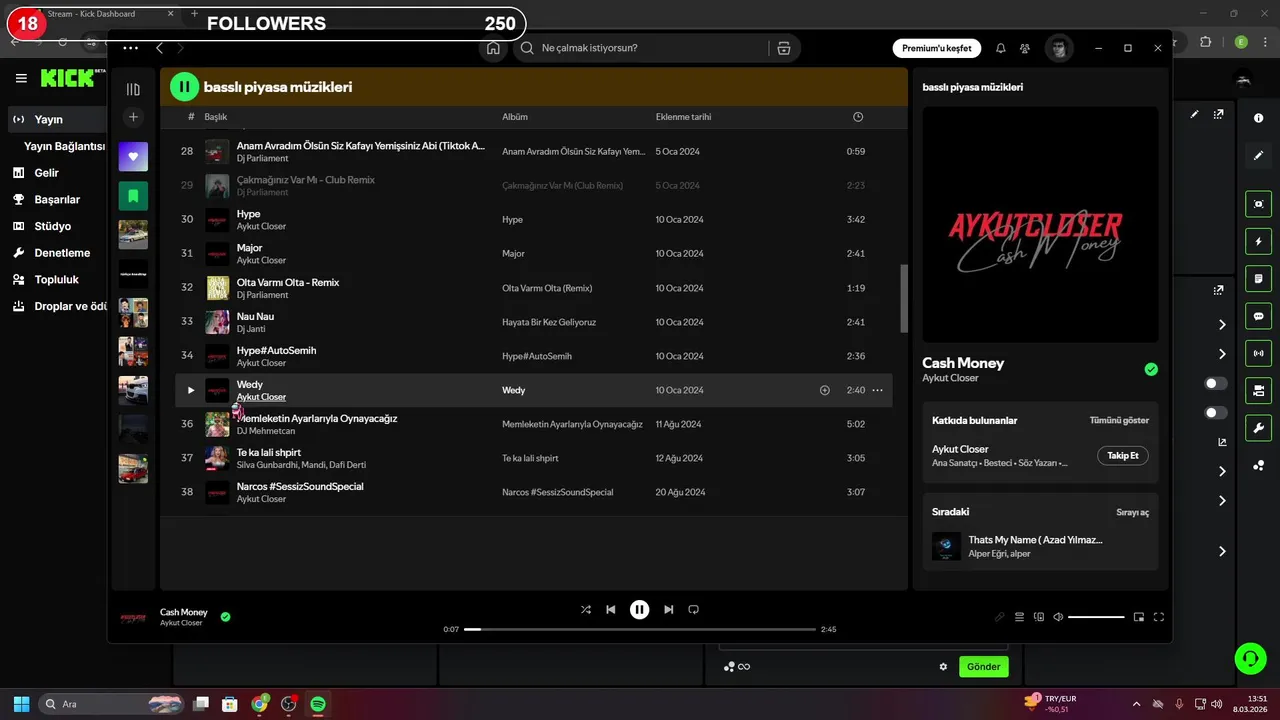The height and width of the screenshot is (720, 1280).
Task: Sort by the Albüm column header
Action: (514, 117)
